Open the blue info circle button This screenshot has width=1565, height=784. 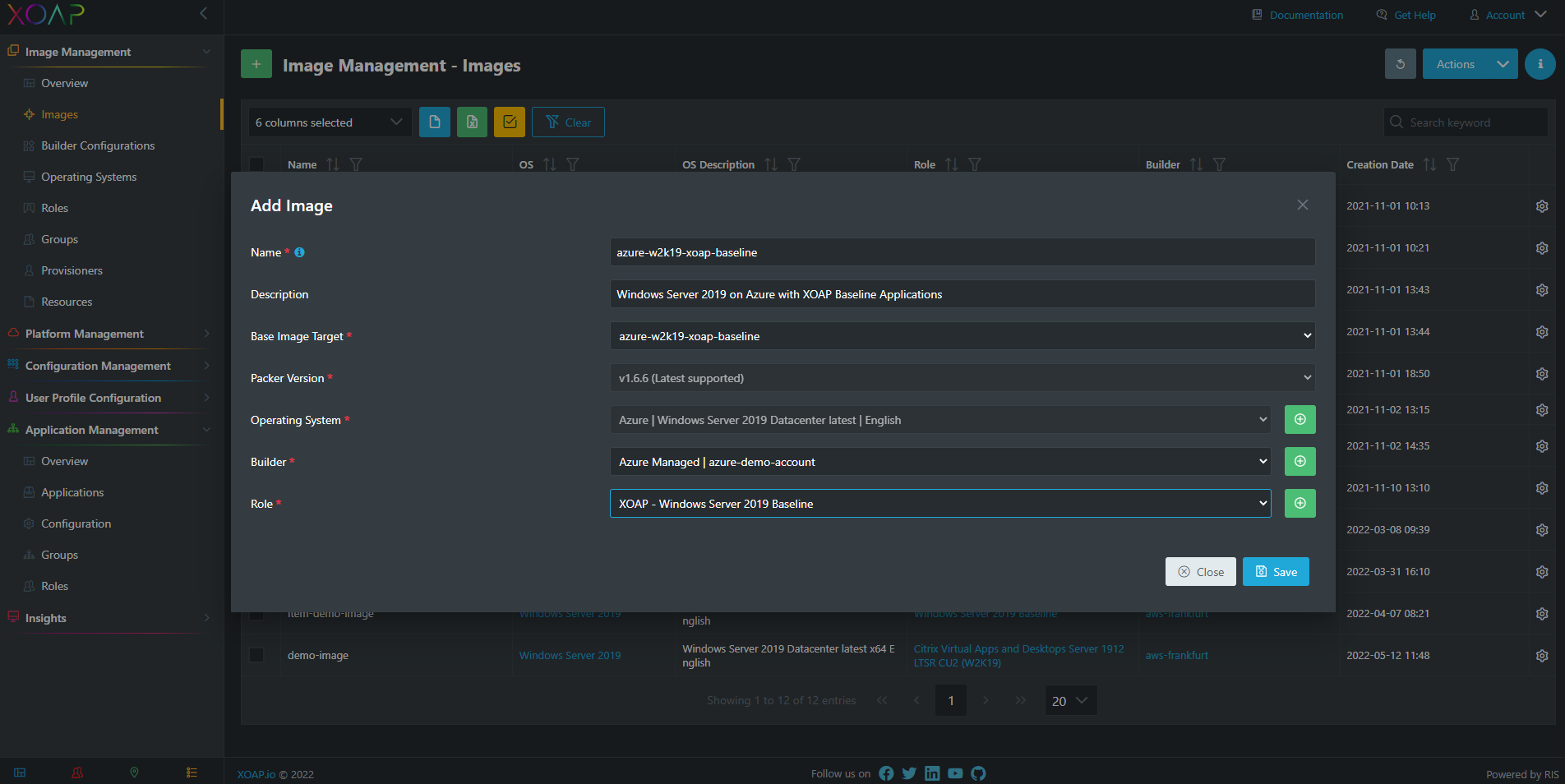pyautogui.click(x=1540, y=64)
